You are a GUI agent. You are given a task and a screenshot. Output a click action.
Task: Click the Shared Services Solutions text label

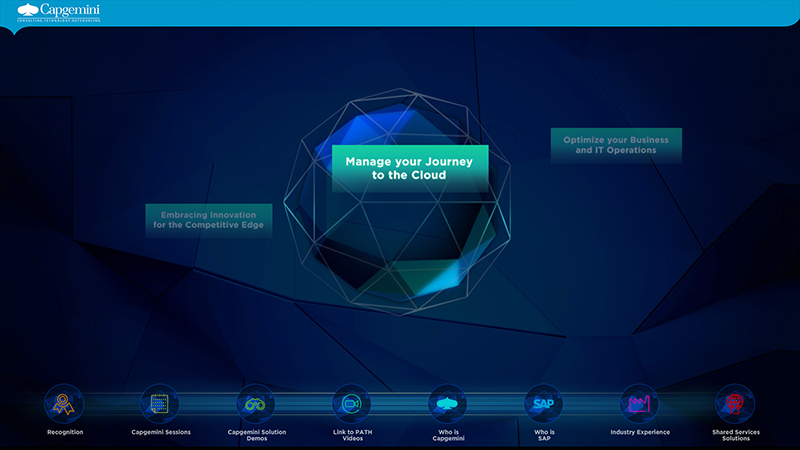tap(736, 435)
